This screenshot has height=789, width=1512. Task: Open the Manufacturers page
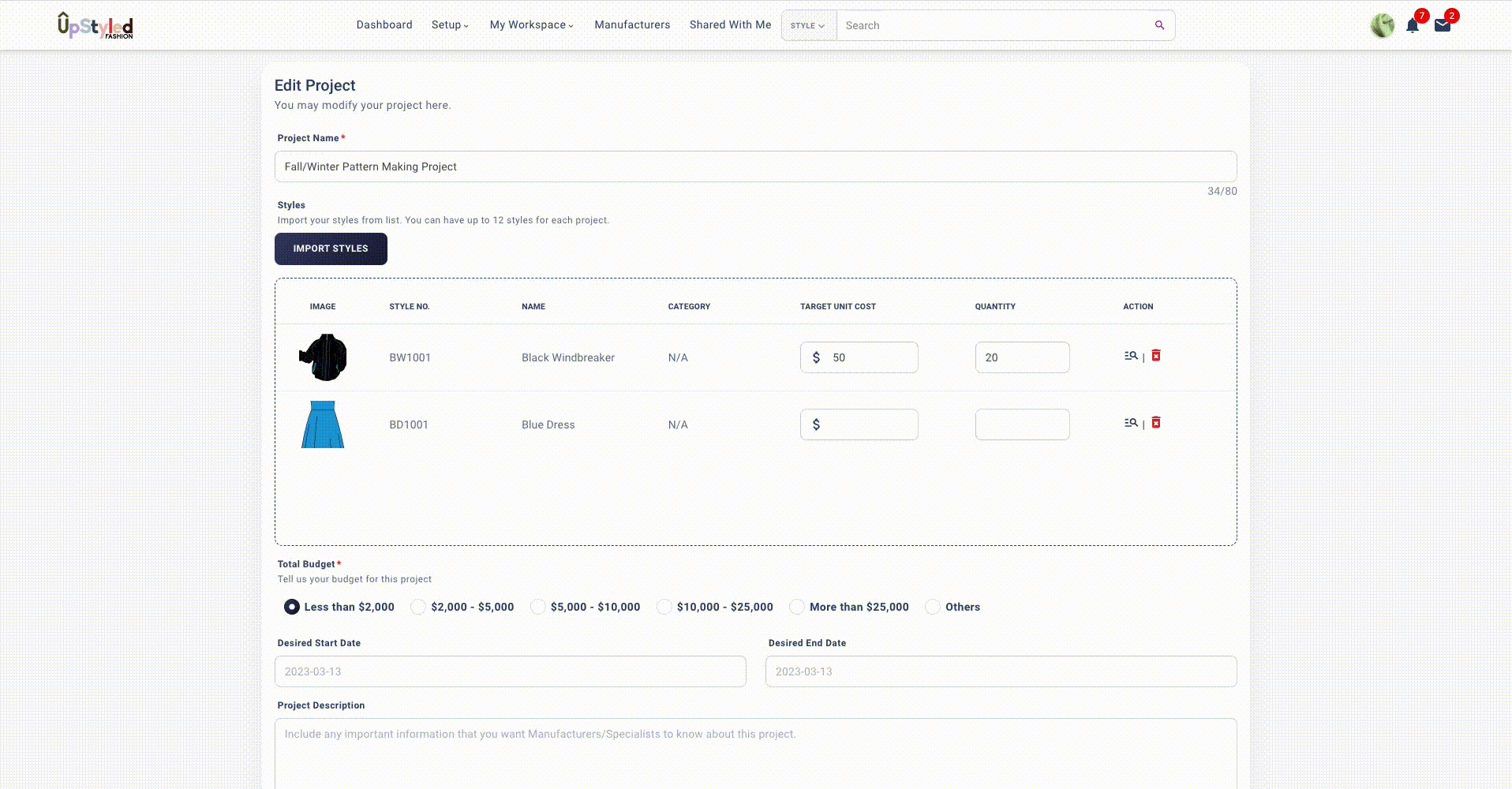[x=632, y=25]
